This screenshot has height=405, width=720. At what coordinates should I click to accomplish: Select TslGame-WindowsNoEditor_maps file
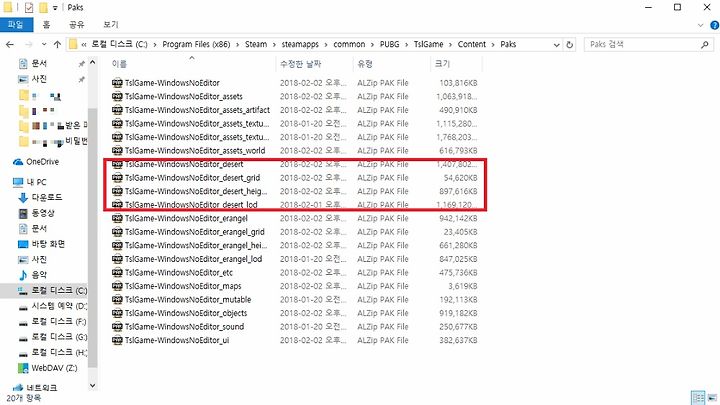183,286
